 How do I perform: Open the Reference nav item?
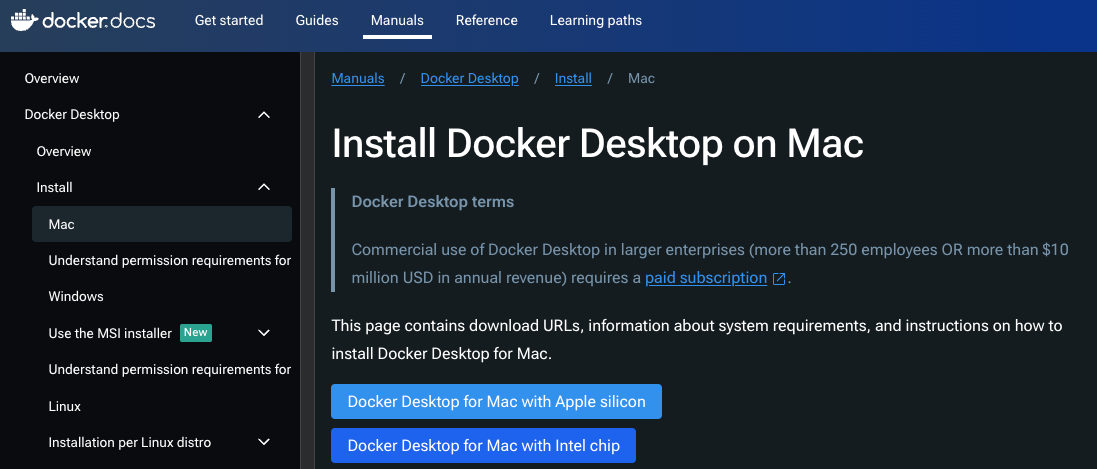(486, 20)
